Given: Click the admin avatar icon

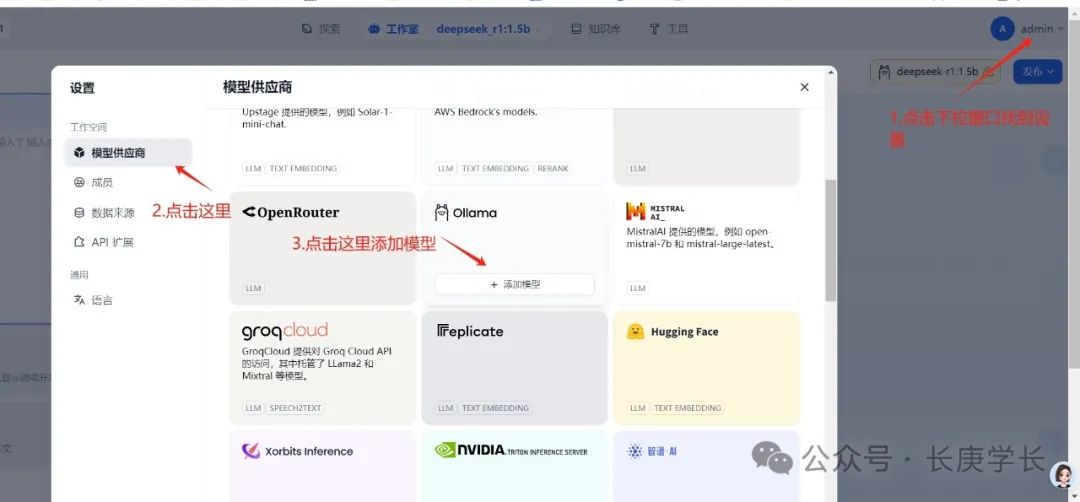Looking at the screenshot, I should (1003, 29).
